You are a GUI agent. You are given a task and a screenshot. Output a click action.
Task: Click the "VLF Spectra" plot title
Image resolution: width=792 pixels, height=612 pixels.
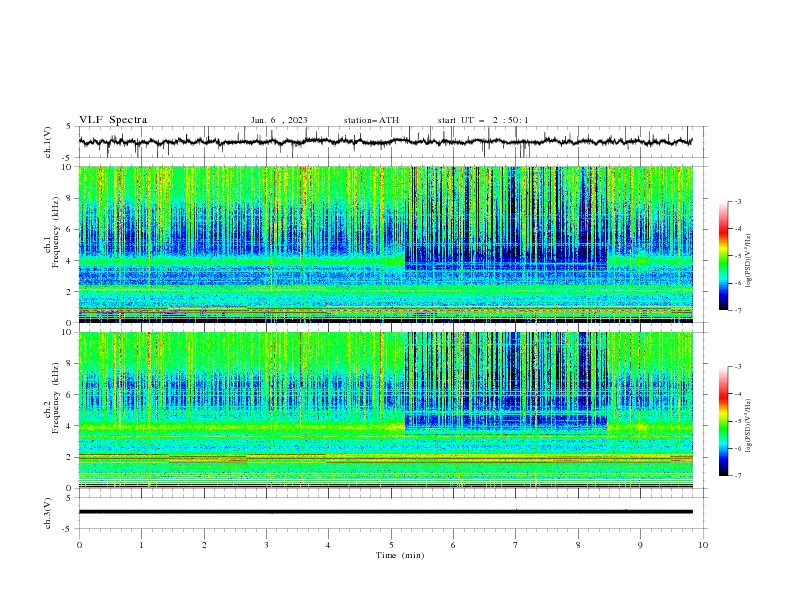tap(113, 120)
